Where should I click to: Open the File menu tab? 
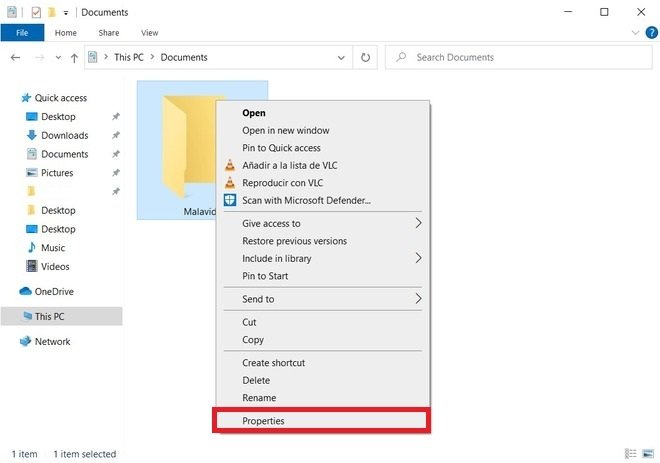[22, 33]
